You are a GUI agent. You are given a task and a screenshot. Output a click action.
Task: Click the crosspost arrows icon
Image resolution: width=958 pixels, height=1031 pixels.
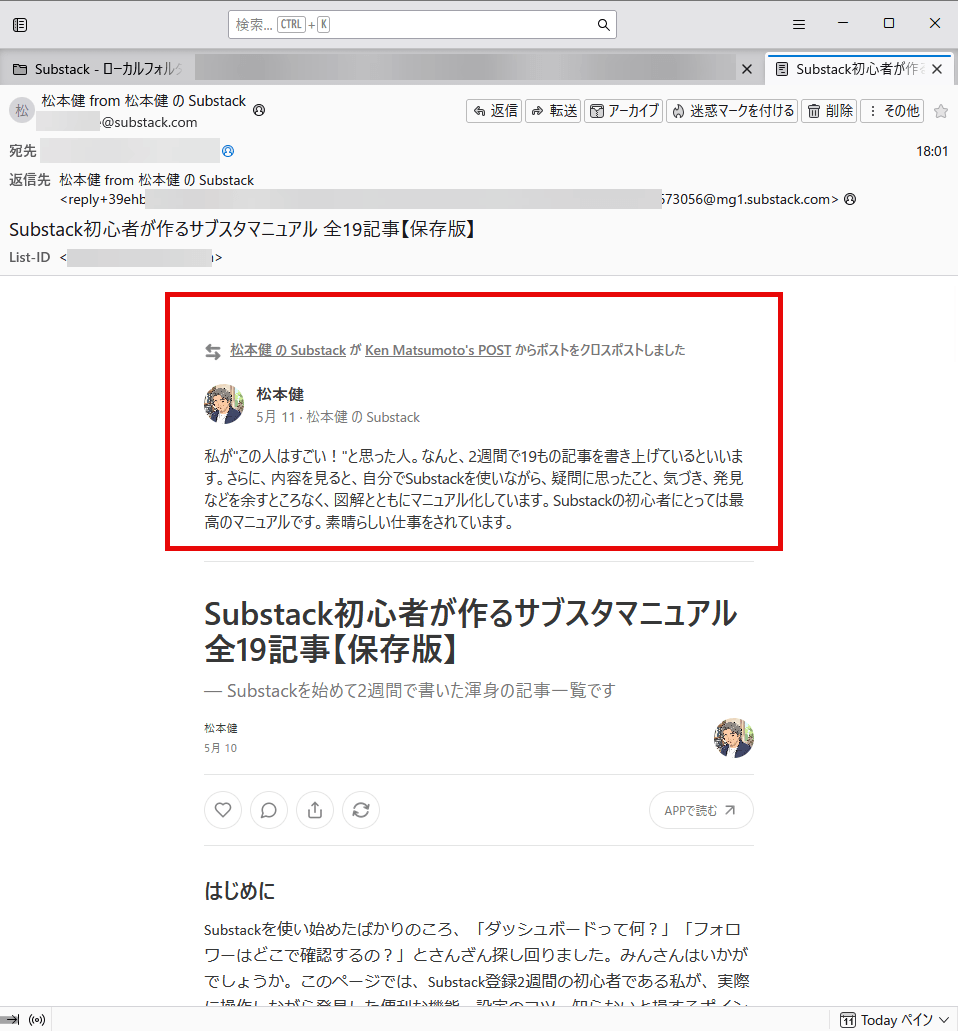[x=213, y=352]
